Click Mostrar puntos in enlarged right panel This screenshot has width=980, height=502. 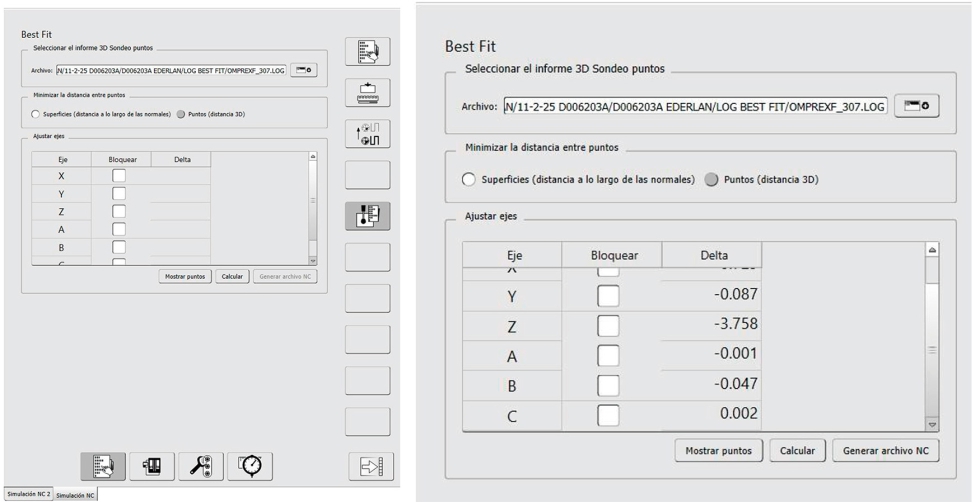coord(719,451)
